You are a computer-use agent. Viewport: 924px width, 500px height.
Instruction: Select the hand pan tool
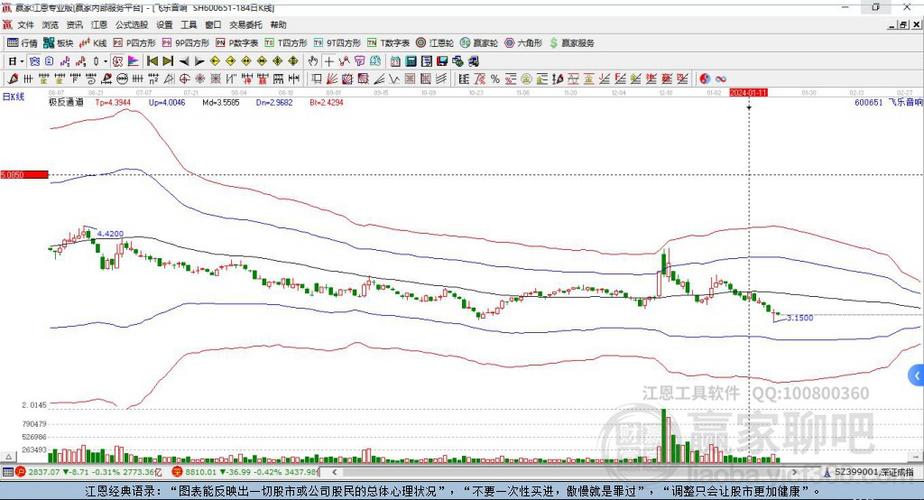click(x=313, y=61)
